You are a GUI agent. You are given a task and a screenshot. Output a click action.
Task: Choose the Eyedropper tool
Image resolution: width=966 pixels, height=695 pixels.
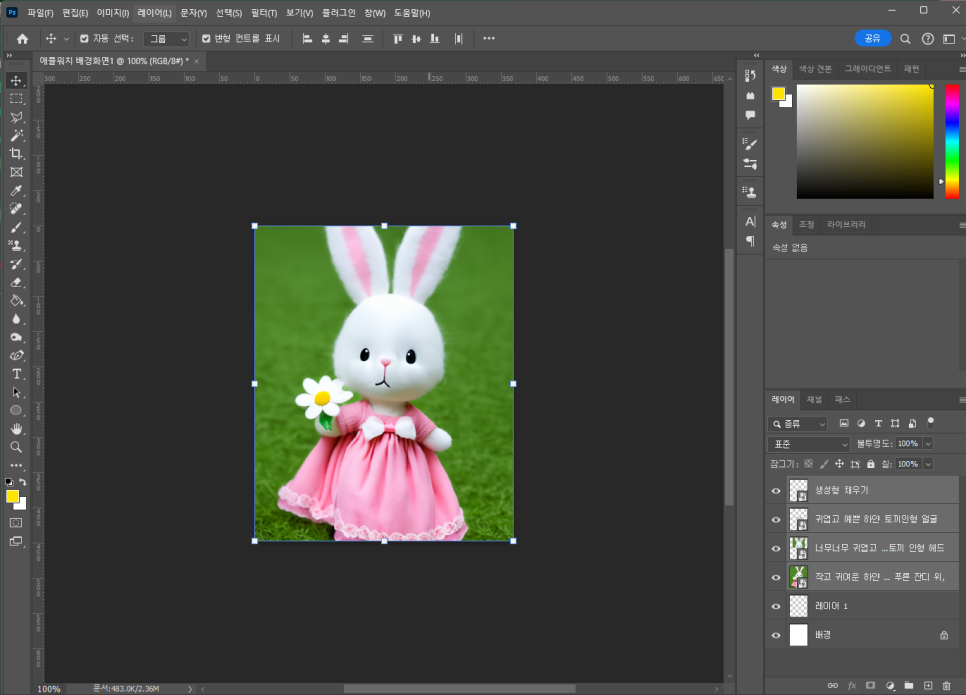point(16,190)
